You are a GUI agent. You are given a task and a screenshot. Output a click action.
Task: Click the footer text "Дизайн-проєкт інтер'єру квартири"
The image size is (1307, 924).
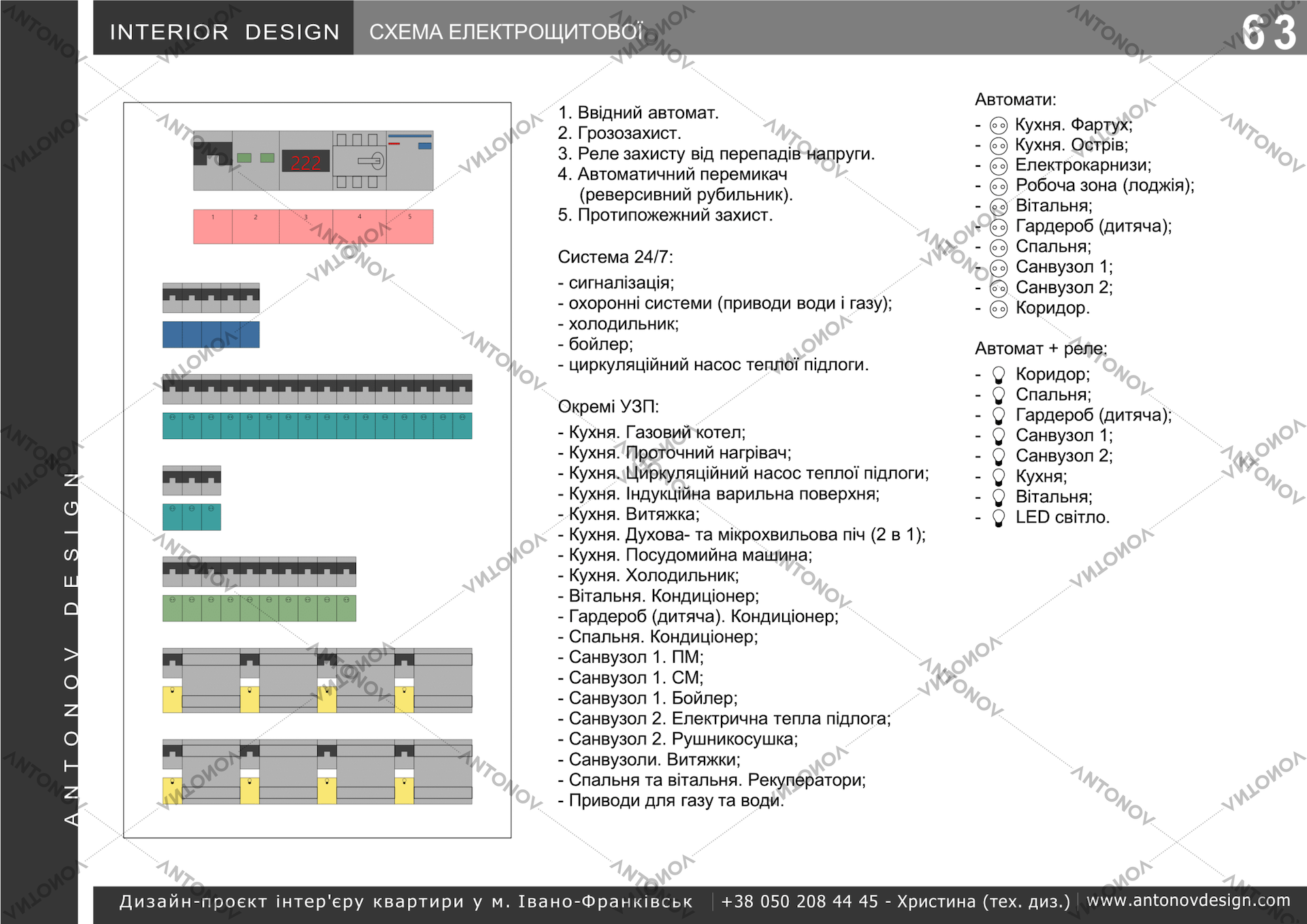292,902
